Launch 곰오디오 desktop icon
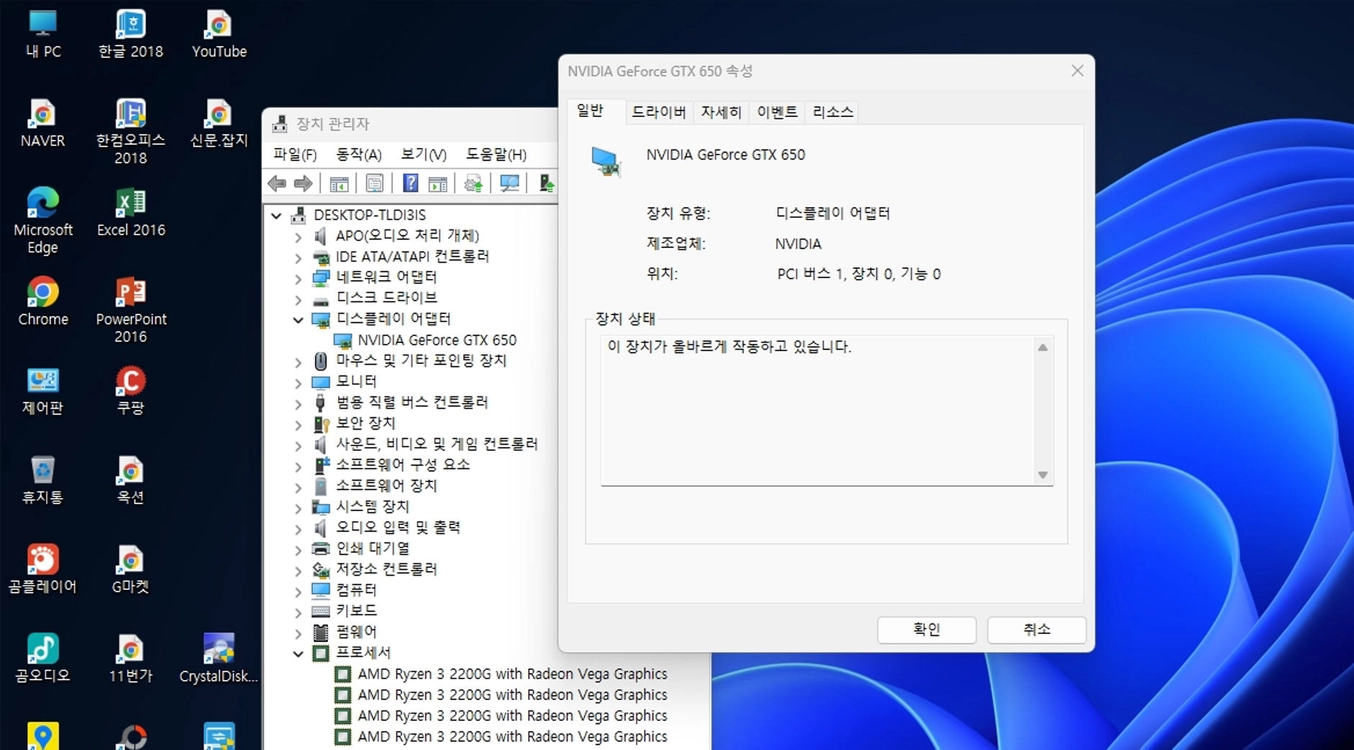Screen dimensions: 1354x750 click(42, 658)
